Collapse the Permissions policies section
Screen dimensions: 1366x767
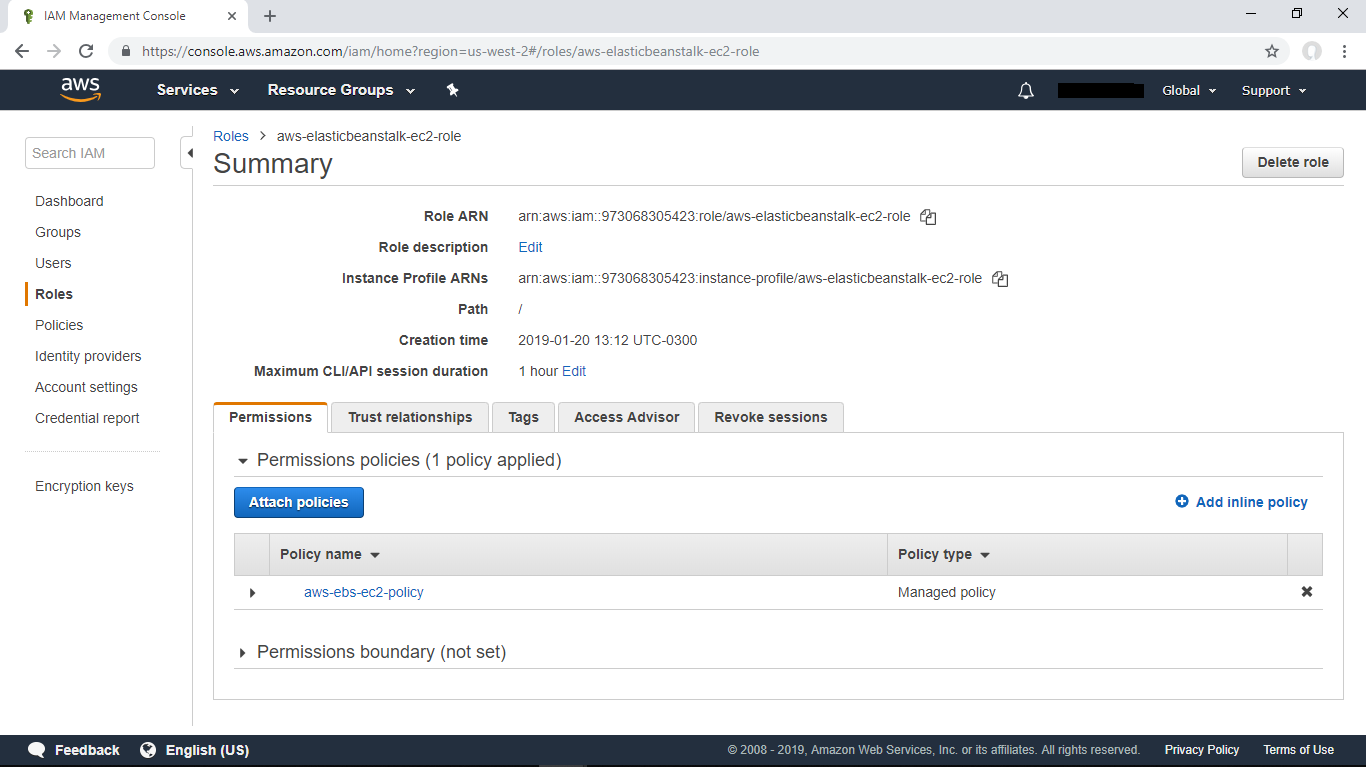(242, 460)
